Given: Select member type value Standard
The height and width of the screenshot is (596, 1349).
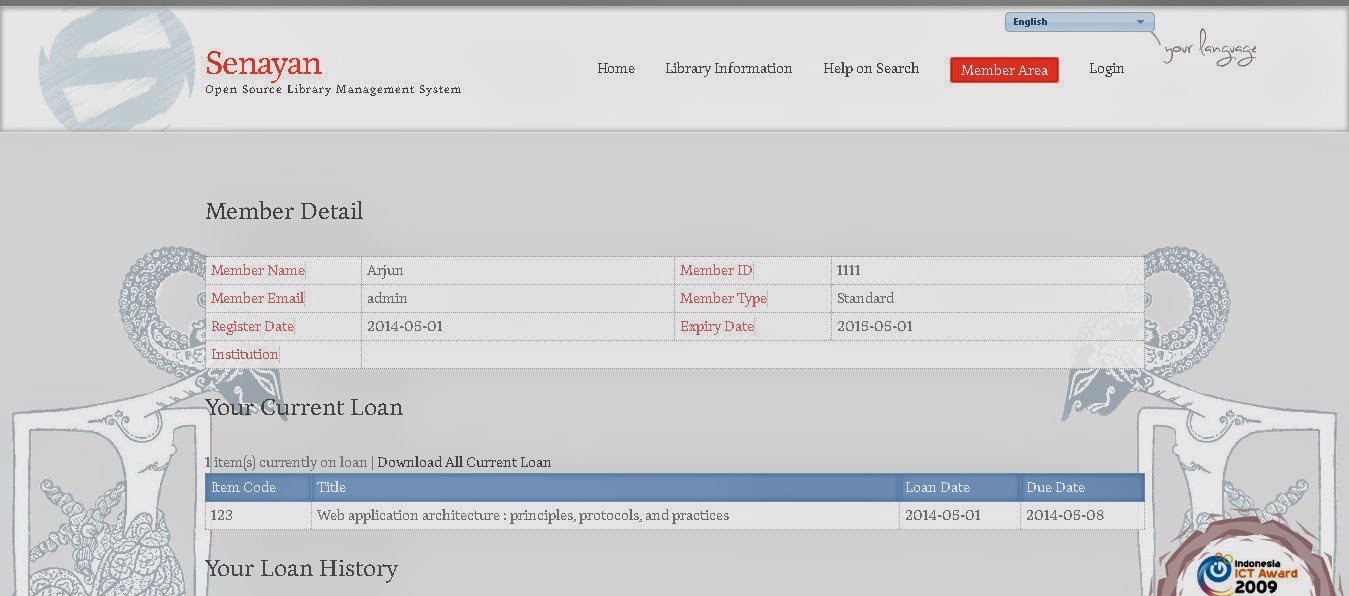Looking at the screenshot, I should (865, 298).
